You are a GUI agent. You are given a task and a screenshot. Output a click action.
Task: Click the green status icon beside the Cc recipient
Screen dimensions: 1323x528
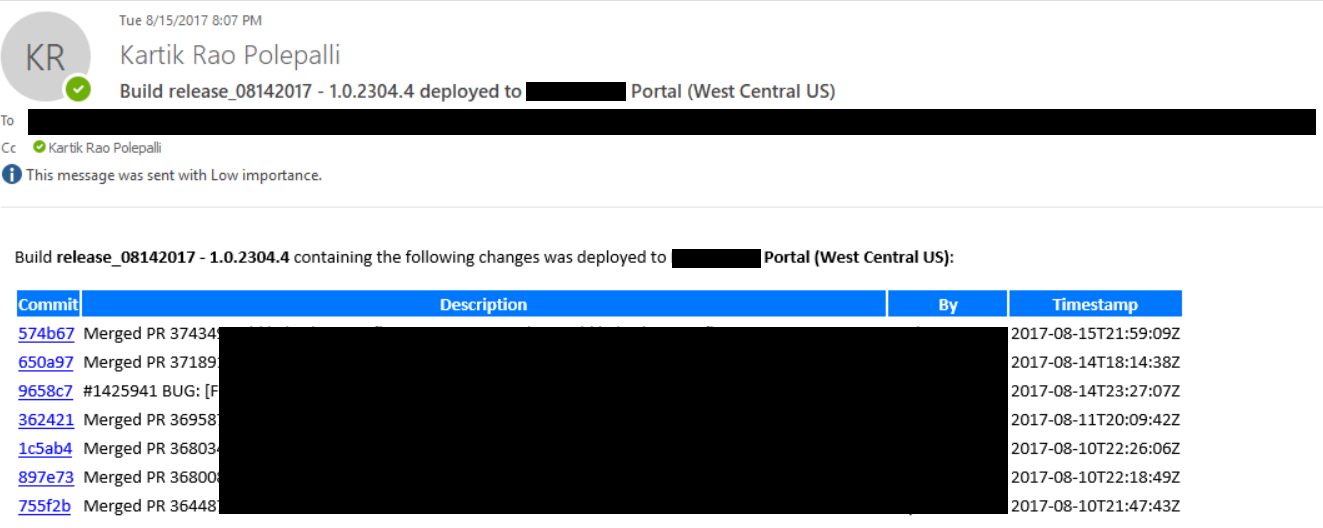pos(39,147)
